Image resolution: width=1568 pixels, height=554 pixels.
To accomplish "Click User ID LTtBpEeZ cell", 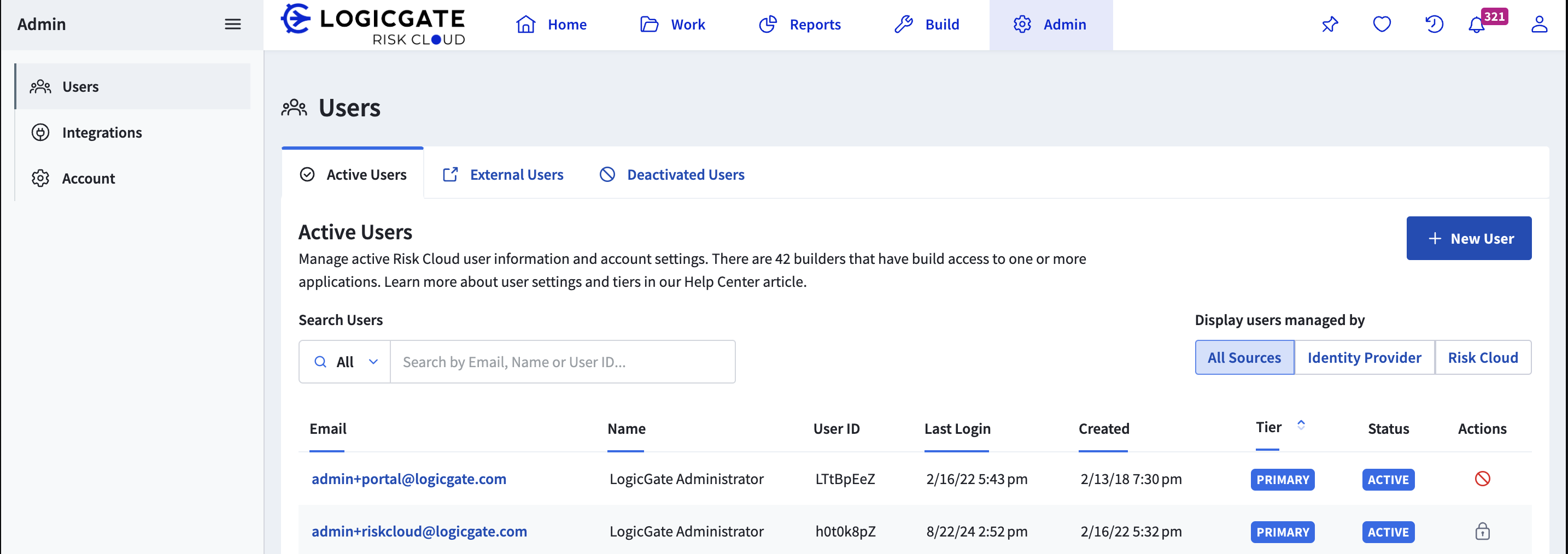I will pos(845,479).
